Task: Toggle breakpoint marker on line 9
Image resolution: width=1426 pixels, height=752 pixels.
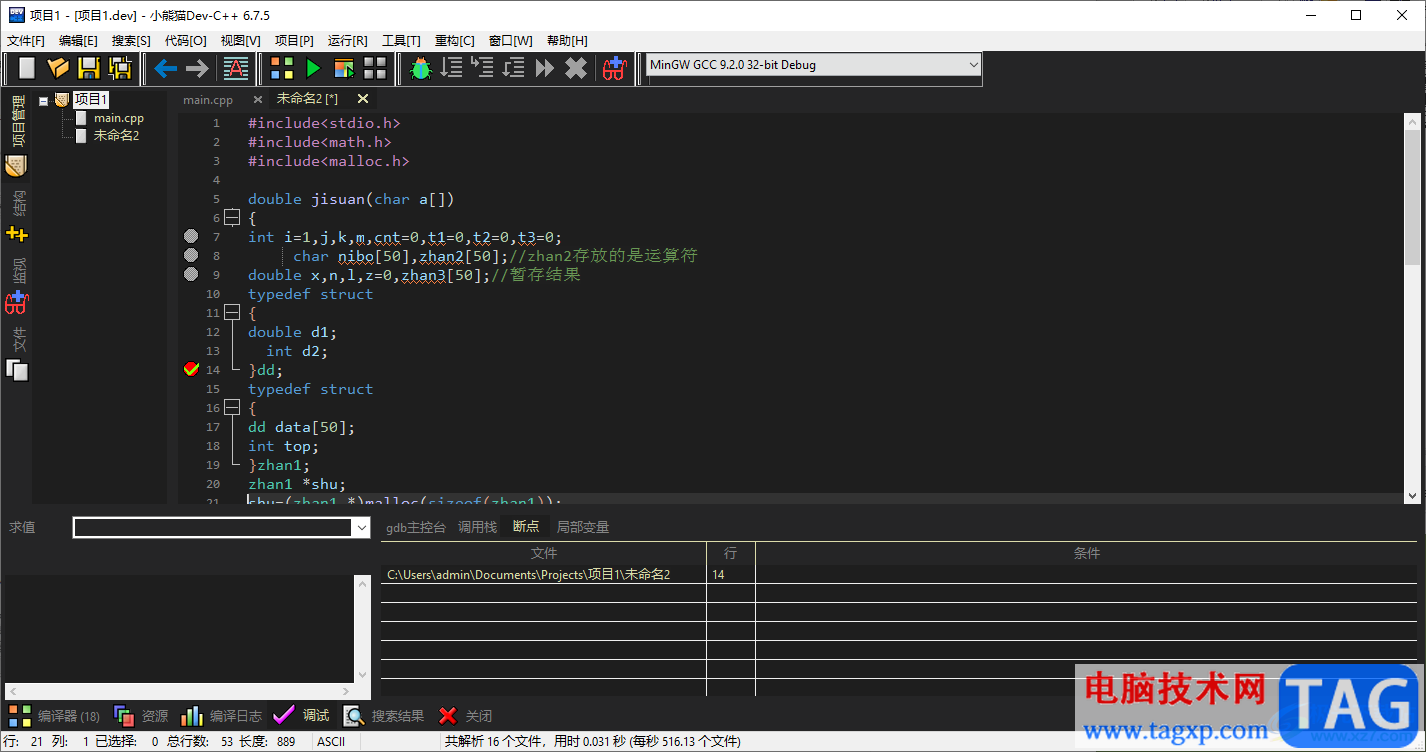Action: click(192, 275)
